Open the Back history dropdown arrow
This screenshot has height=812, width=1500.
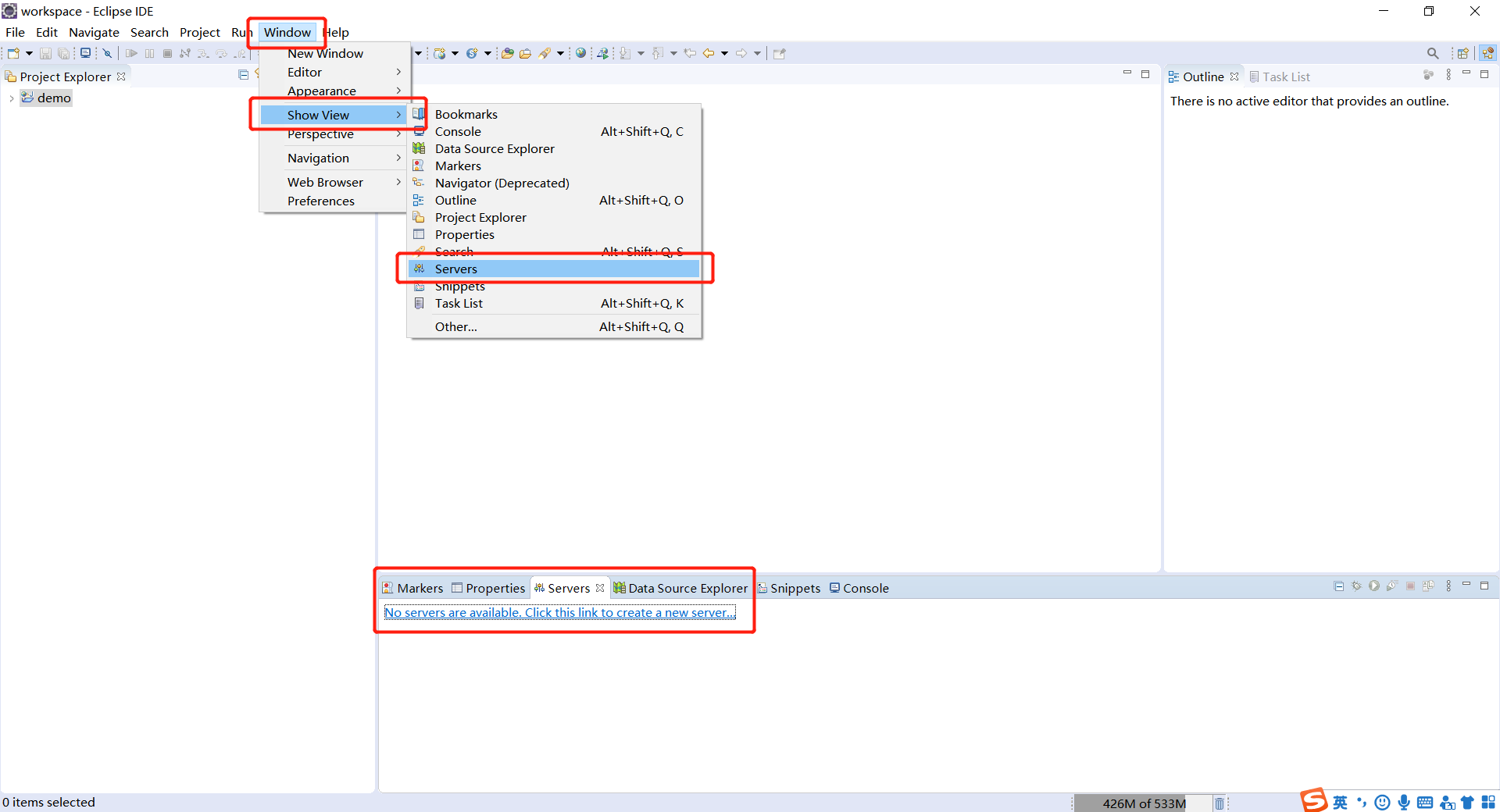click(724, 53)
